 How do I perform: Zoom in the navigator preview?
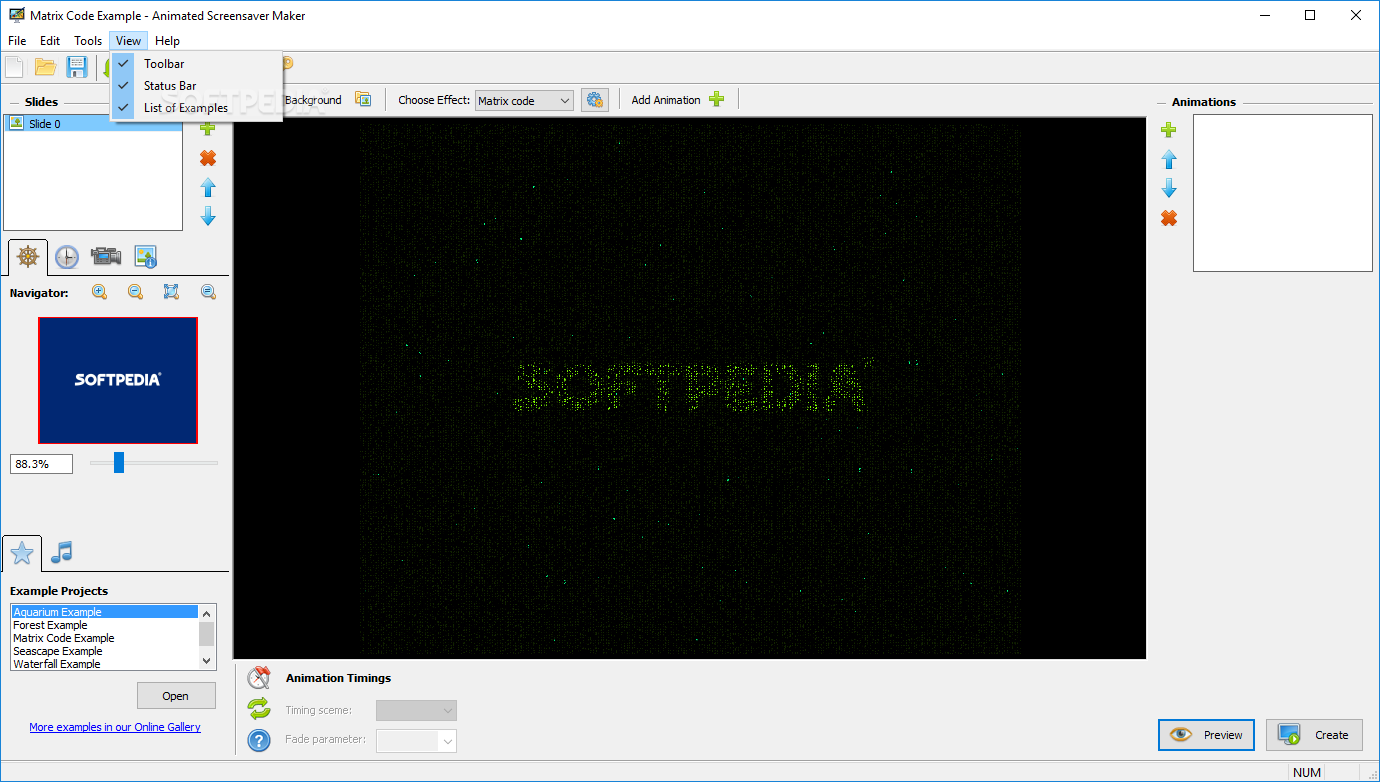[x=99, y=292]
